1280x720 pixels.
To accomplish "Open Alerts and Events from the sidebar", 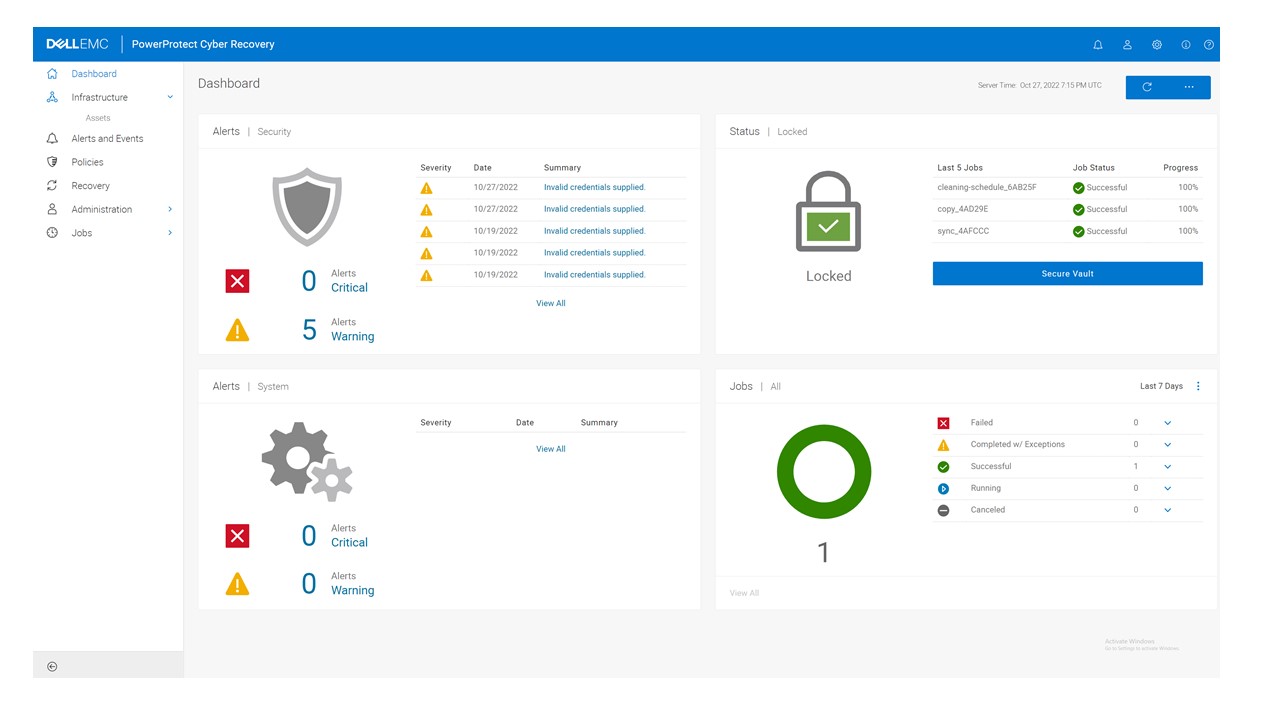I will point(109,138).
